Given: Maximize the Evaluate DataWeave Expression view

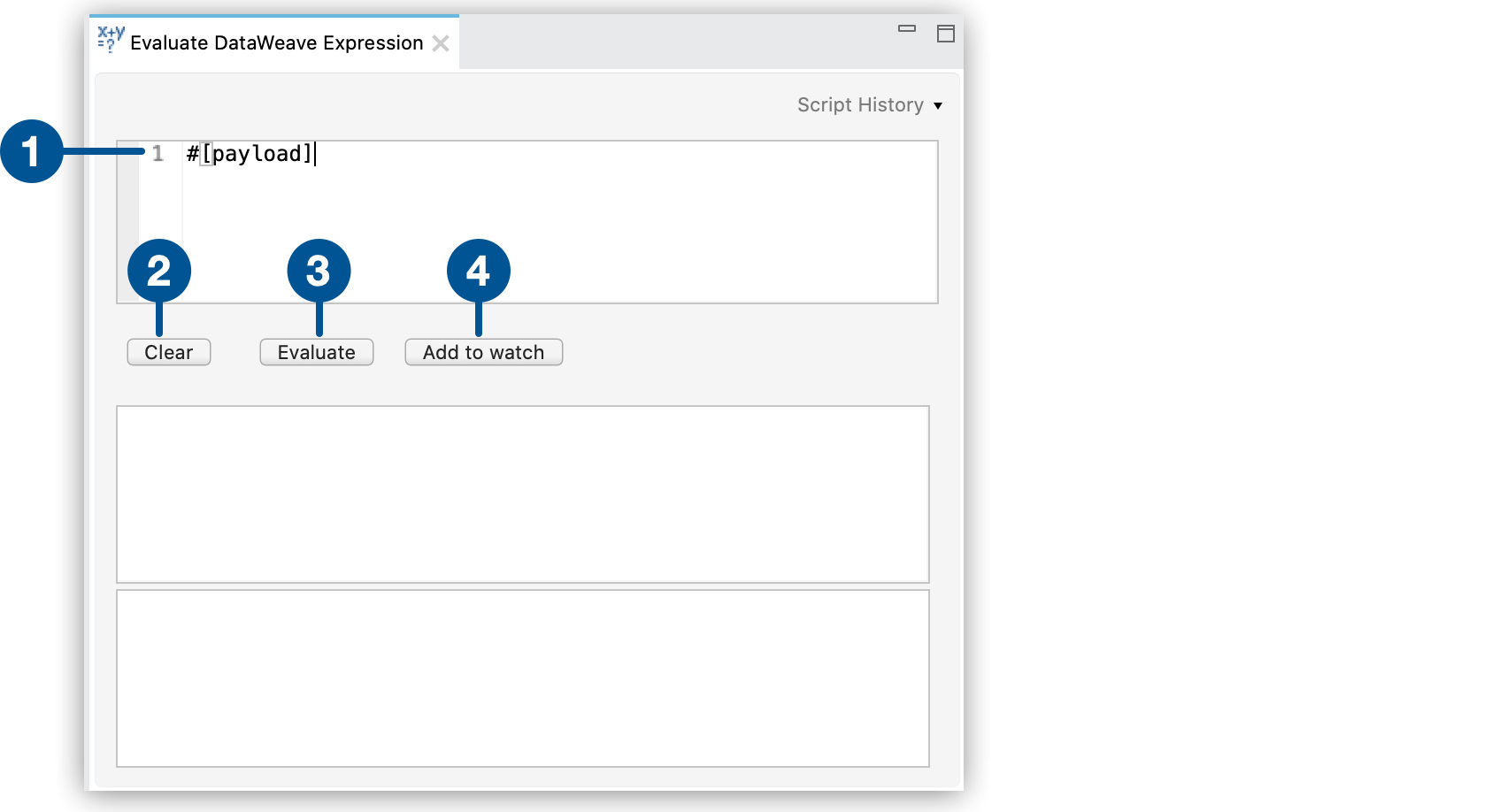Looking at the screenshot, I should pos(946,34).
